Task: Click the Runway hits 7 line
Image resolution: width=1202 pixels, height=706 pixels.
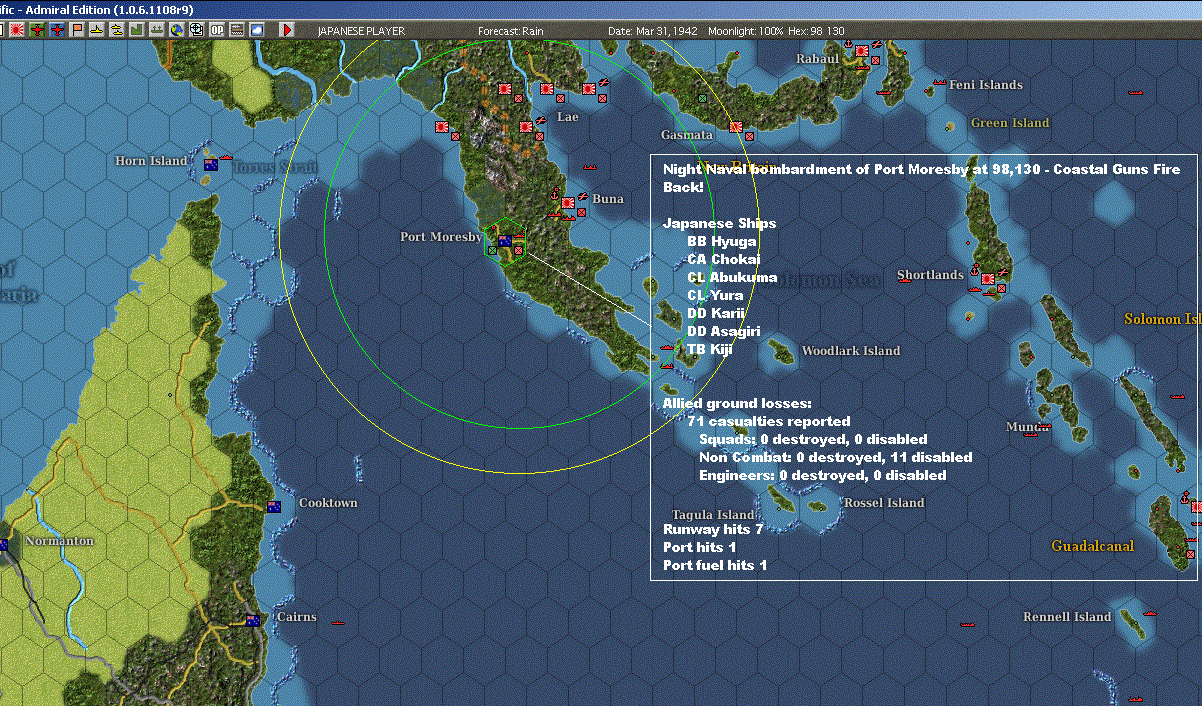Action: [x=713, y=529]
